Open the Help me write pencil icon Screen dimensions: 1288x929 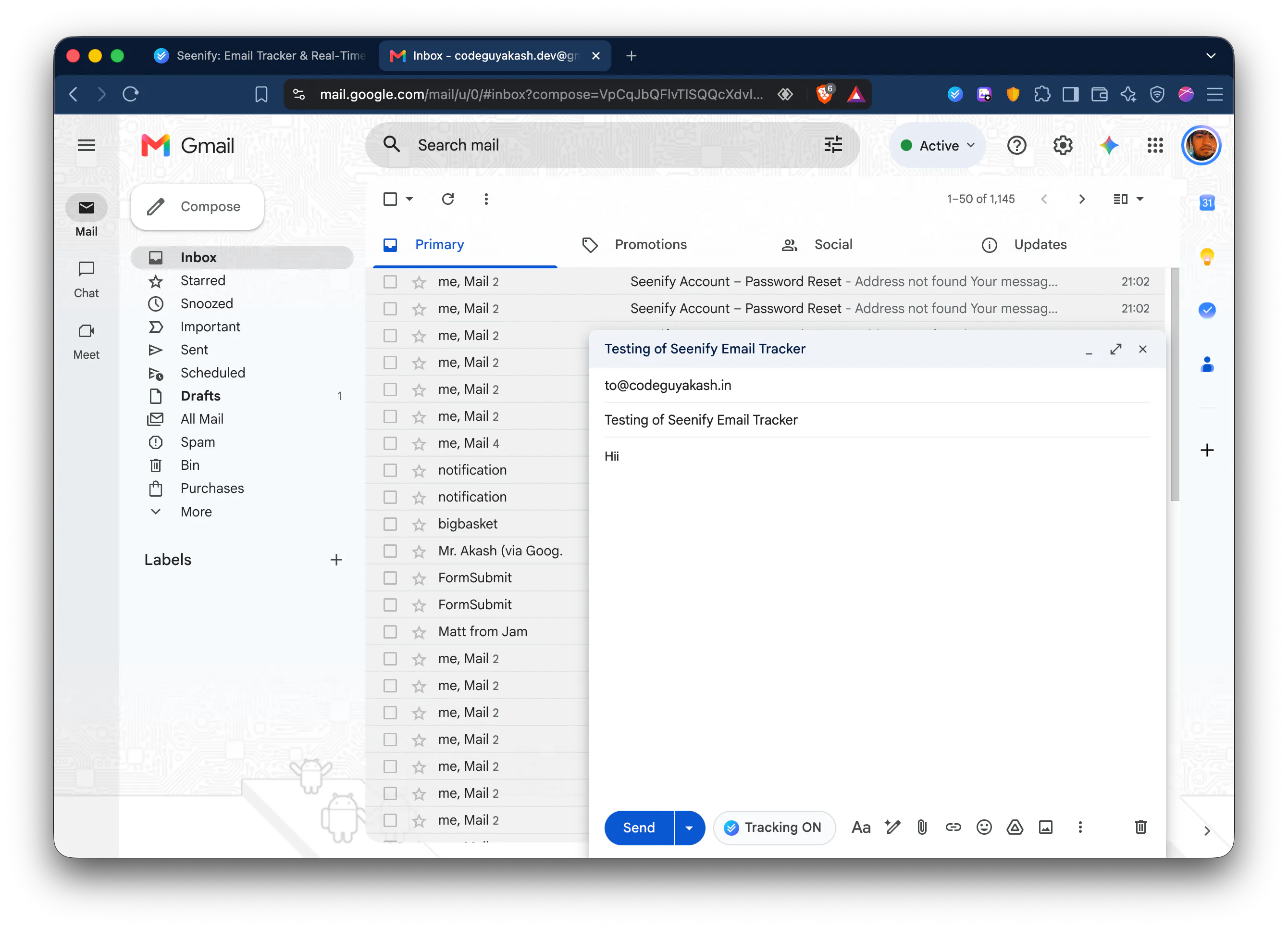point(892,827)
